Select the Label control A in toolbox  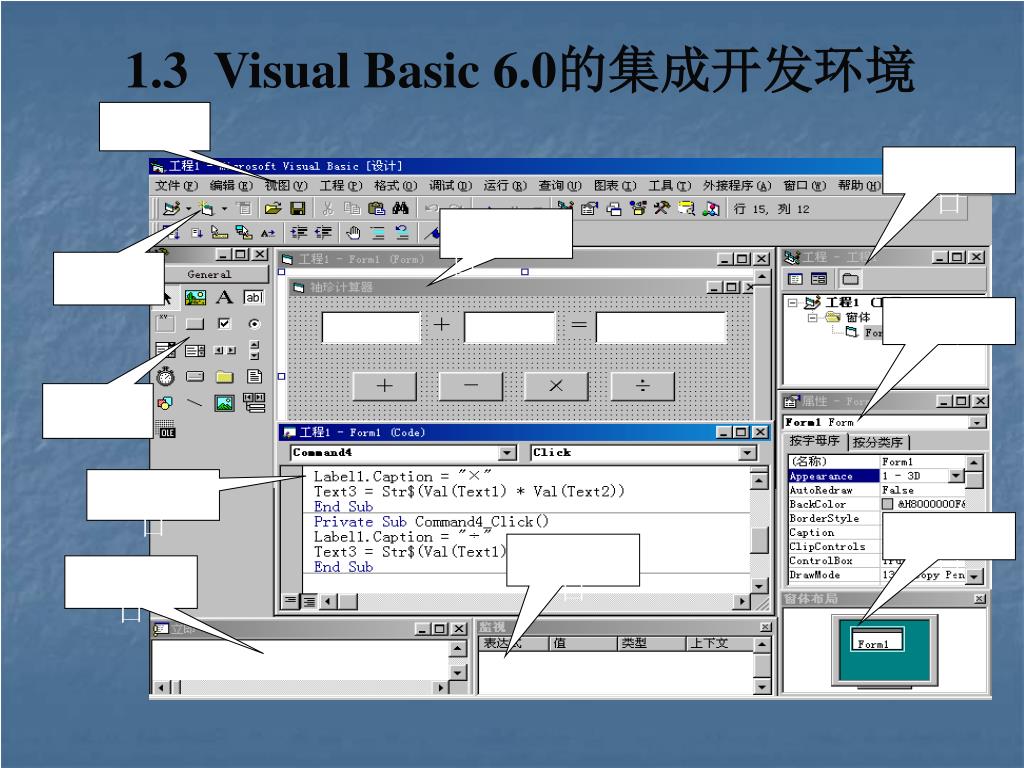tap(224, 298)
